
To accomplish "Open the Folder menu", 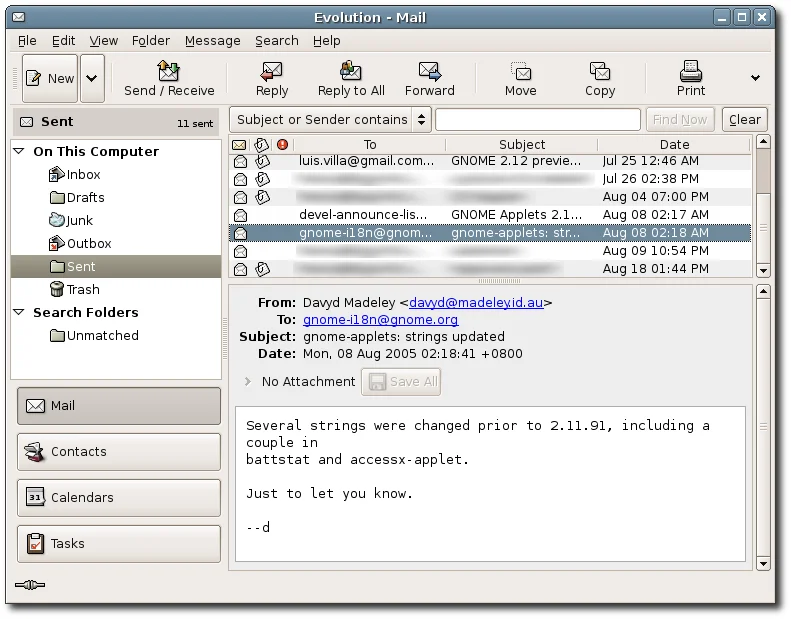I will (x=151, y=40).
